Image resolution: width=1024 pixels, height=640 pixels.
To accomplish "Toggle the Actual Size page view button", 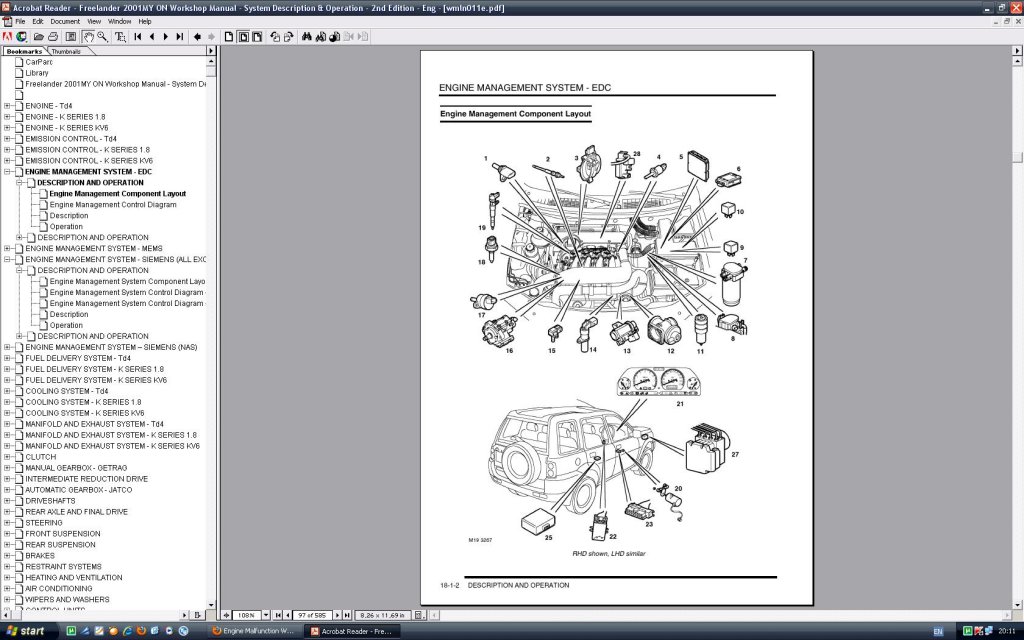I will pyautogui.click(x=229, y=37).
